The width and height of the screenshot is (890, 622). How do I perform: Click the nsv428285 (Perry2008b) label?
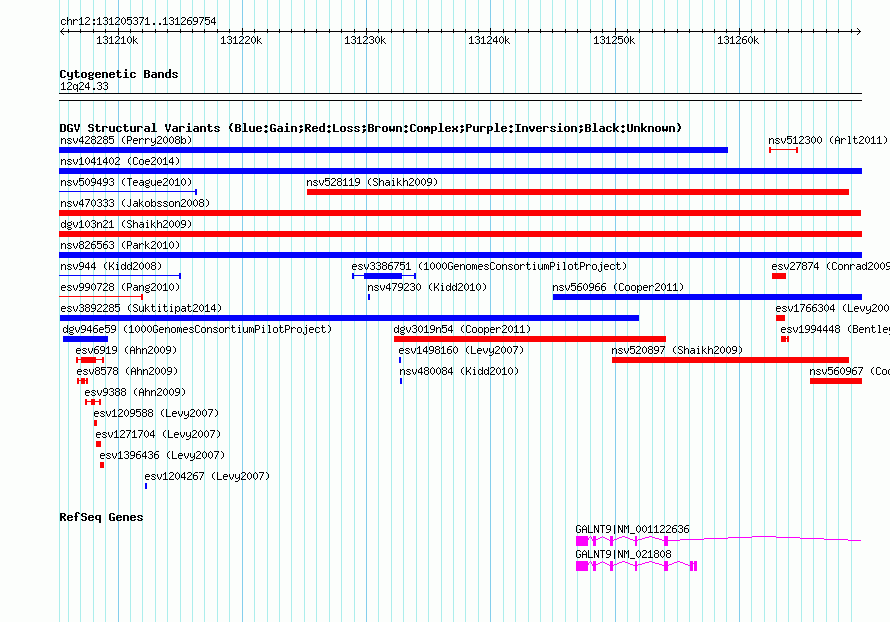(x=126, y=140)
